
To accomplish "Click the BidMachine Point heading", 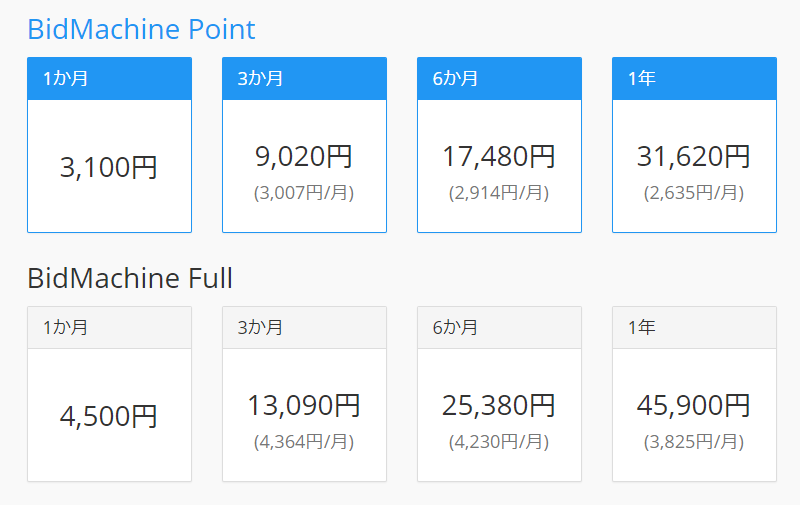I will pyautogui.click(x=141, y=29).
